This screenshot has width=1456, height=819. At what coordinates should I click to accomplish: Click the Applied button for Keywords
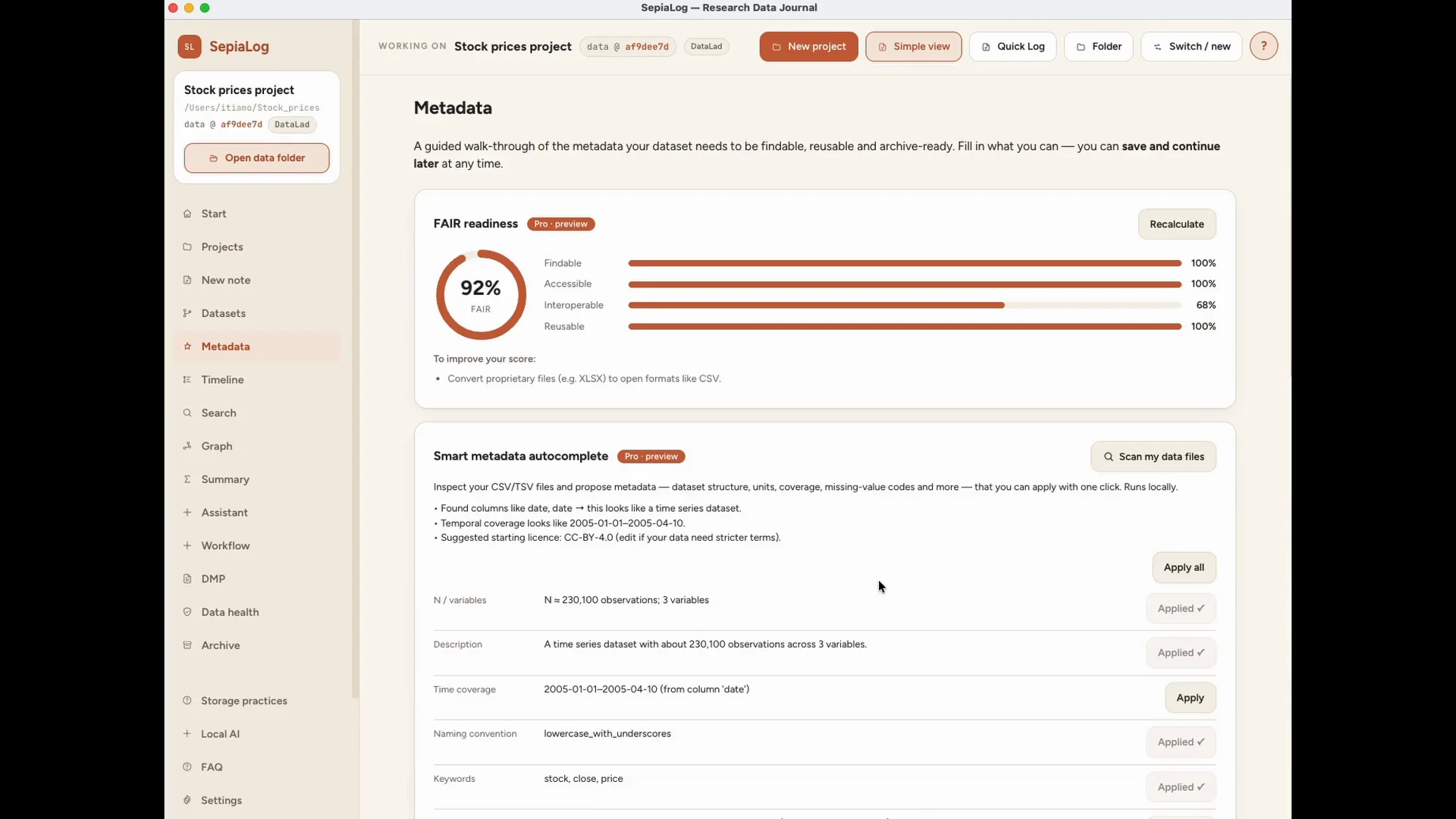pyautogui.click(x=1181, y=787)
